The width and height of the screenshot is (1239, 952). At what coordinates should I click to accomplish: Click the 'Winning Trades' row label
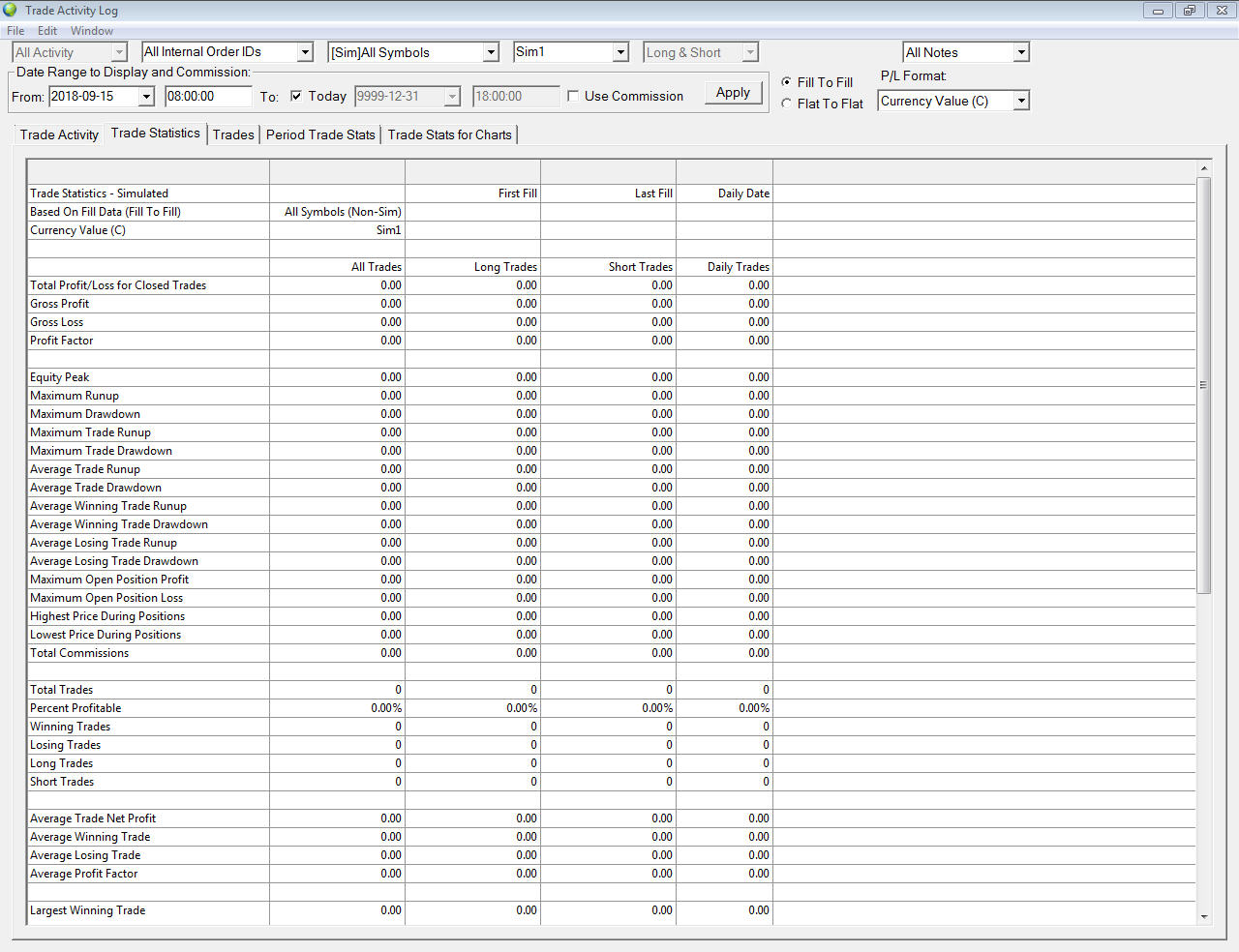[x=70, y=727]
